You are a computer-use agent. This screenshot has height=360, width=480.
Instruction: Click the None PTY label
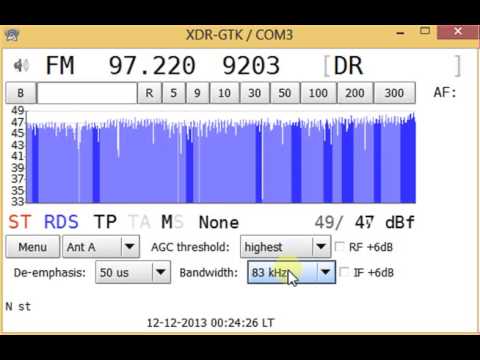[219, 222]
